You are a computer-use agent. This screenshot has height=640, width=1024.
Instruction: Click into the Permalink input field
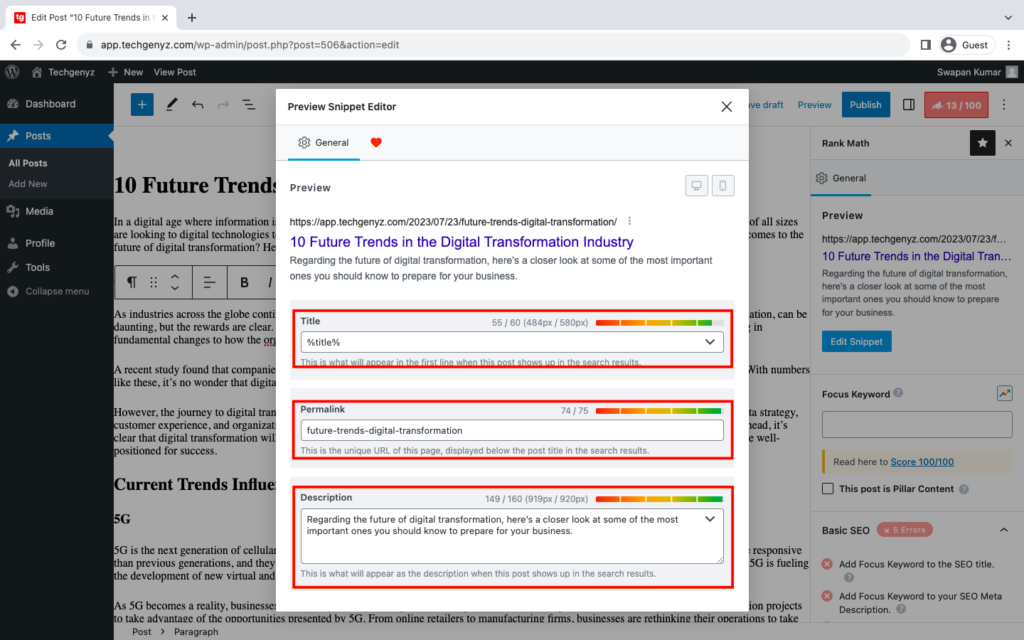512,430
